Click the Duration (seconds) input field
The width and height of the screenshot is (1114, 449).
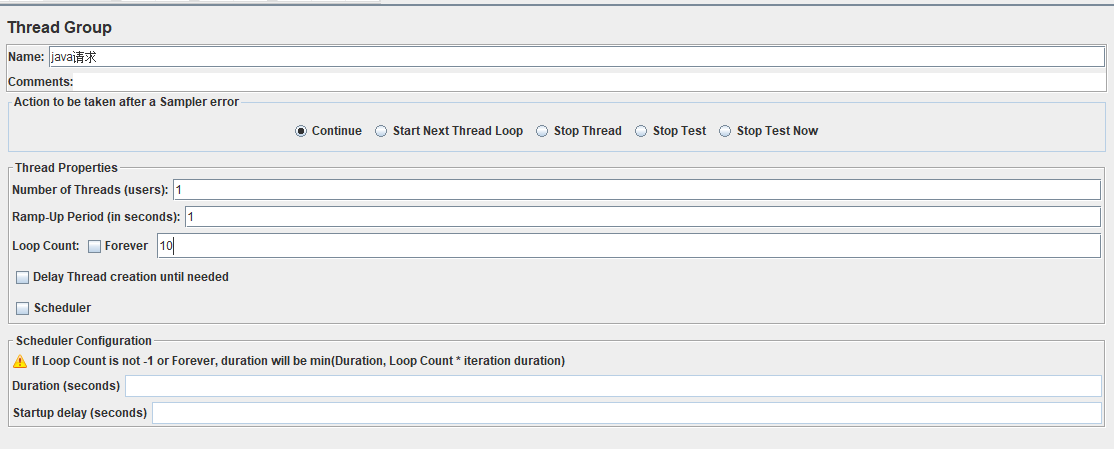click(612, 386)
